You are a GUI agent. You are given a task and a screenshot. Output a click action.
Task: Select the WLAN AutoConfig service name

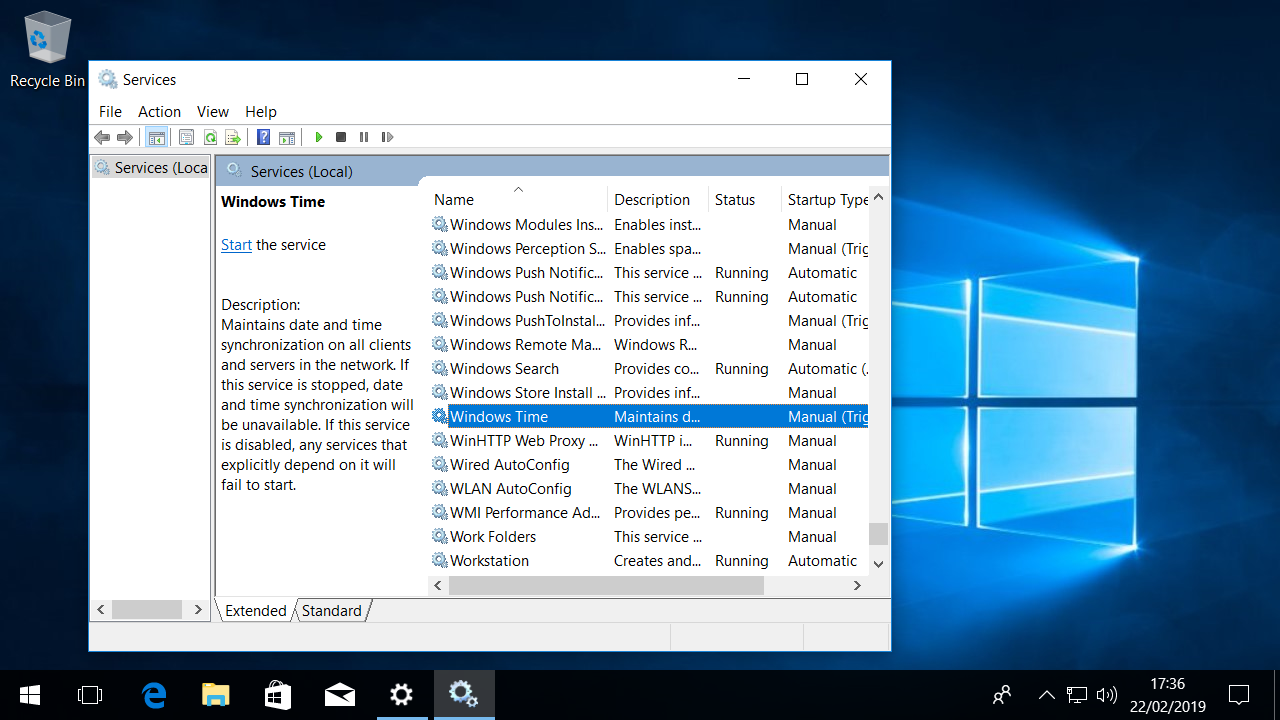pyautogui.click(x=511, y=489)
